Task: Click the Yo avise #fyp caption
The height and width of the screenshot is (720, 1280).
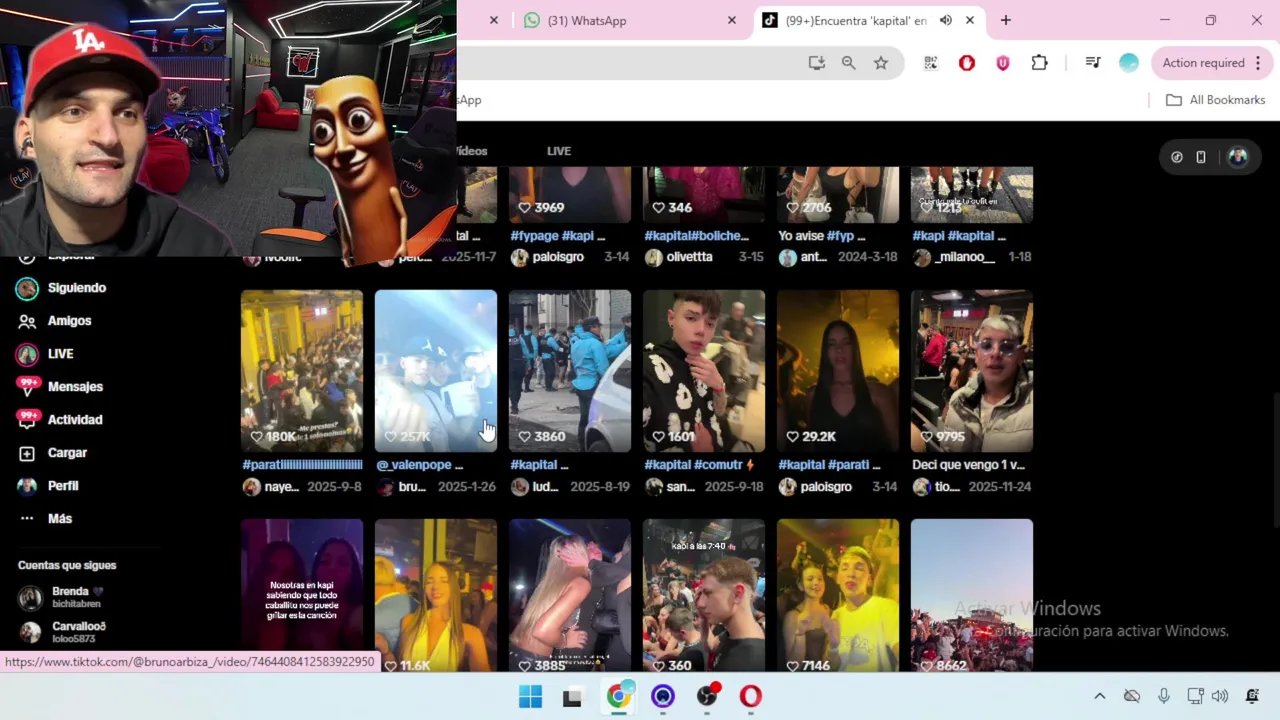Action: tap(822, 236)
